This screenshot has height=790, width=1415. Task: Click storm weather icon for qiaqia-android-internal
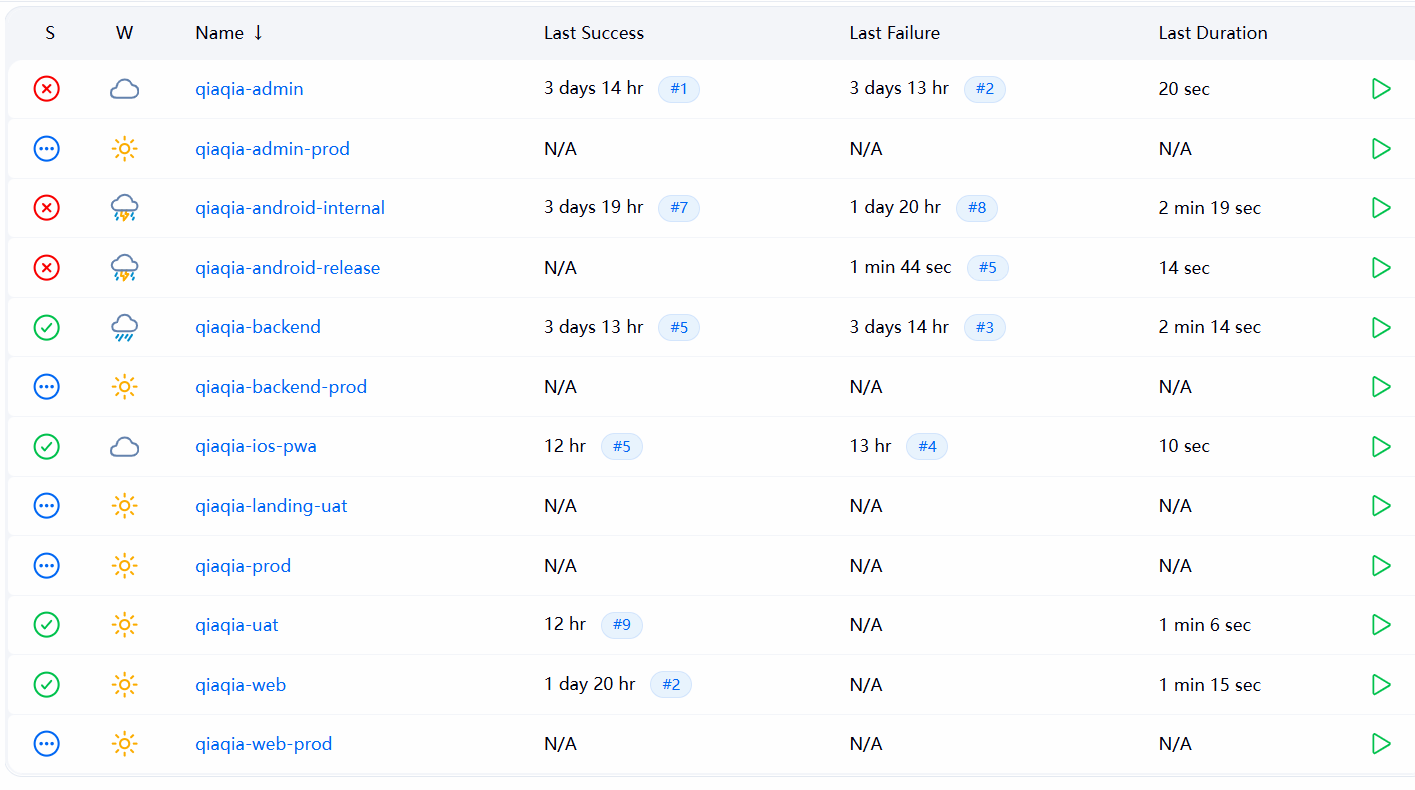(124, 208)
